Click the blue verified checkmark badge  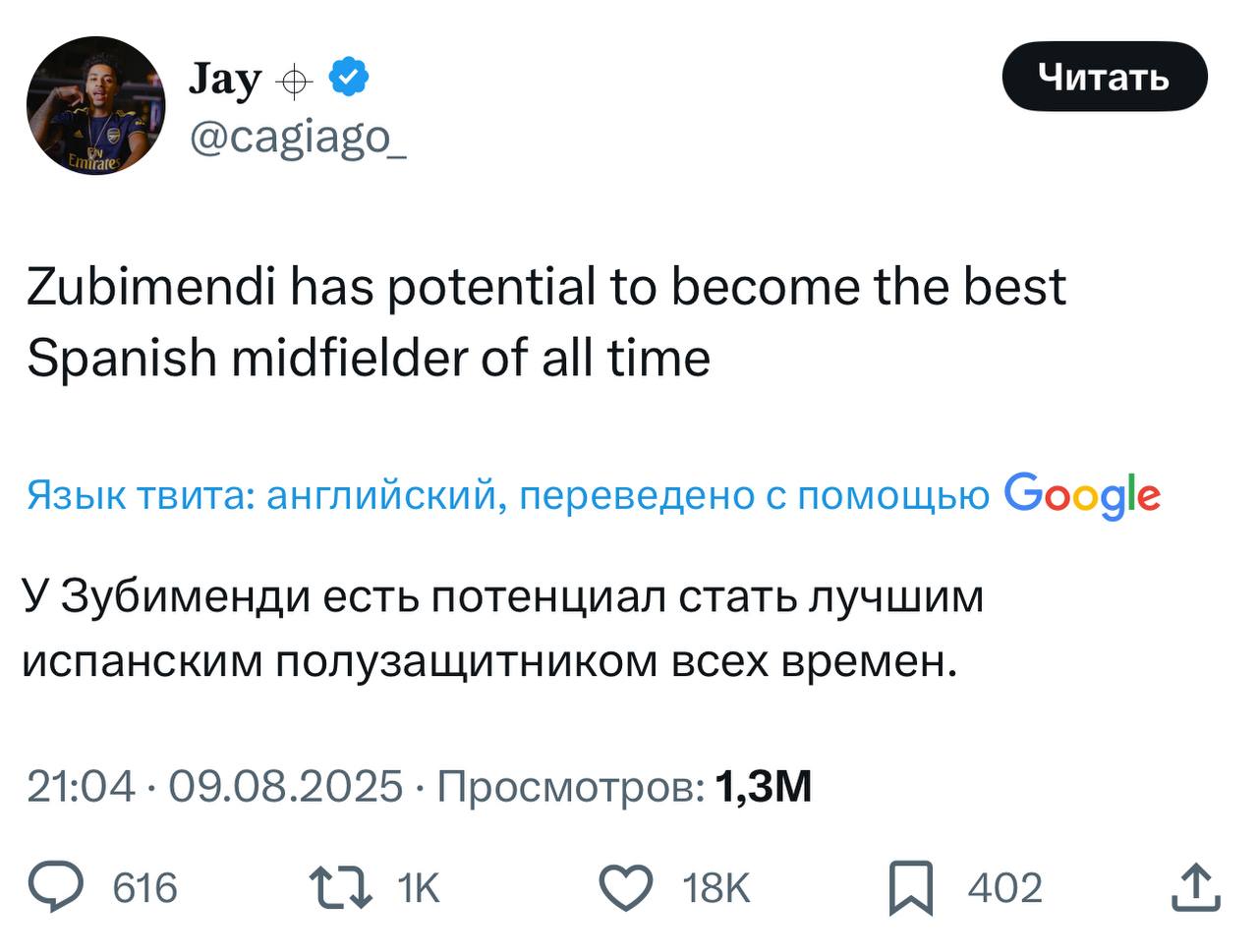coord(348,77)
